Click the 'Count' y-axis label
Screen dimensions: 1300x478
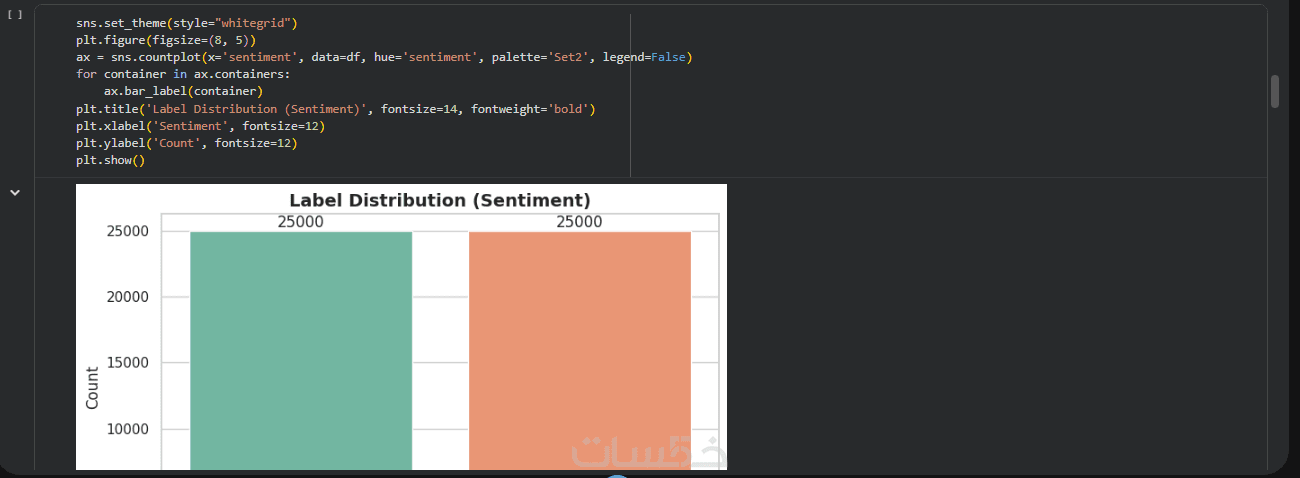click(x=92, y=388)
